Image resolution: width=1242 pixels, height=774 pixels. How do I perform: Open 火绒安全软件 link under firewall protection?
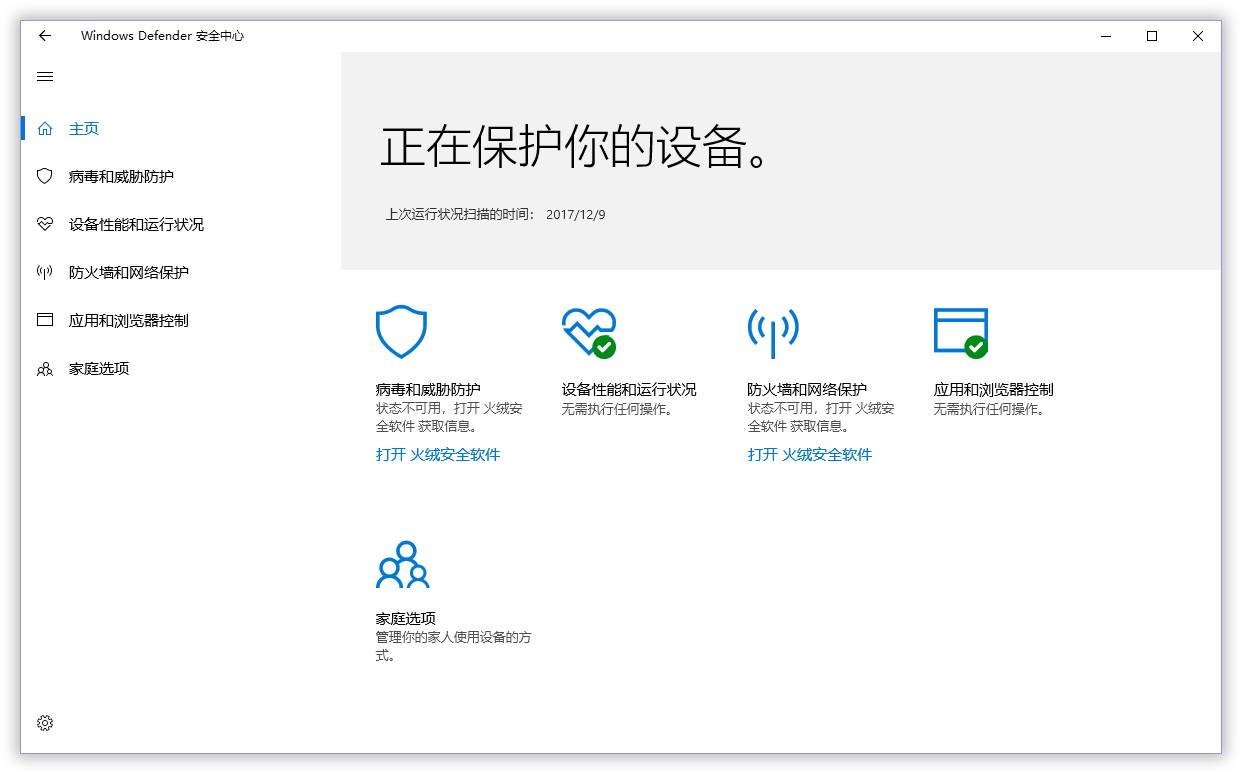[810, 455]
